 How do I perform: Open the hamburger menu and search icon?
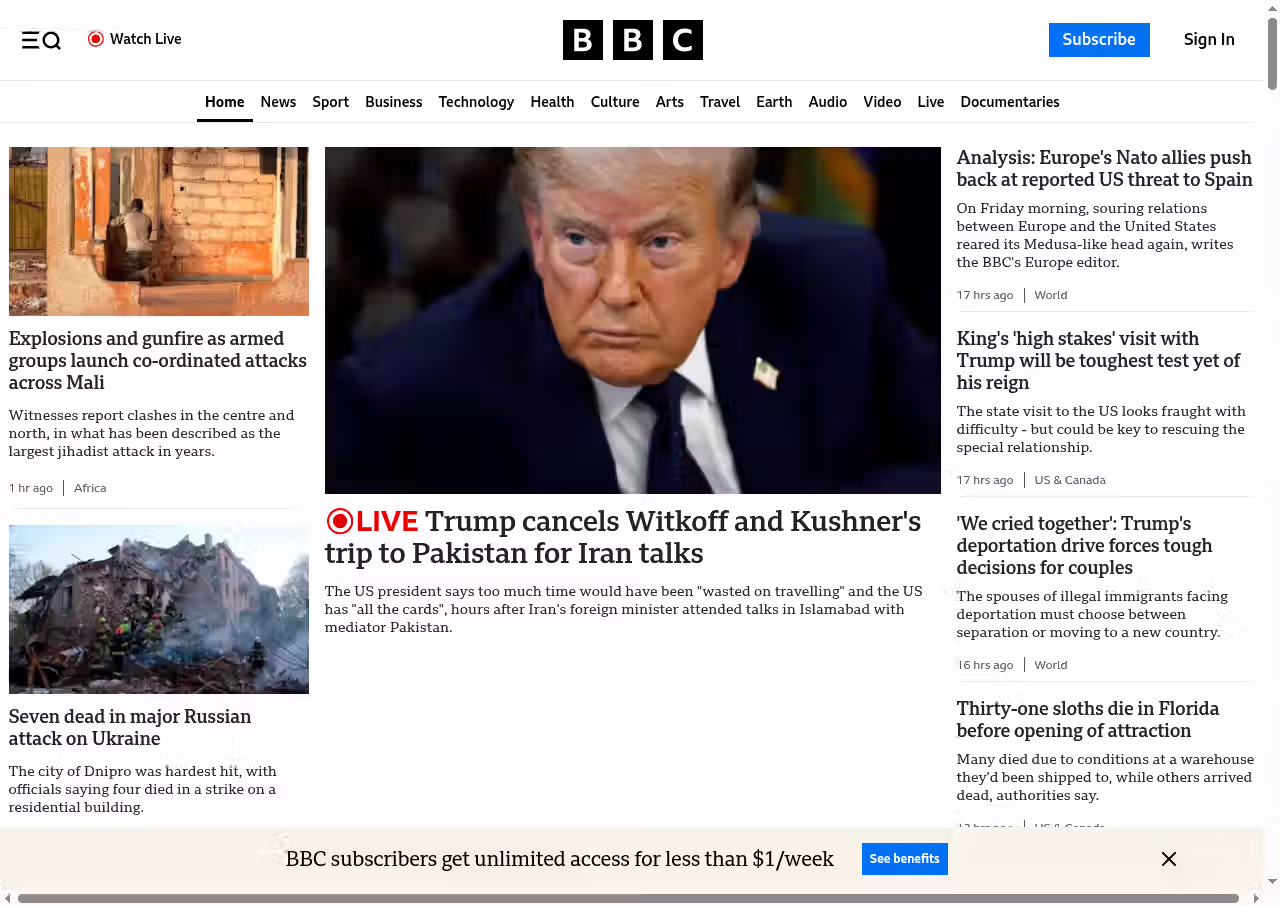[41, 40]
